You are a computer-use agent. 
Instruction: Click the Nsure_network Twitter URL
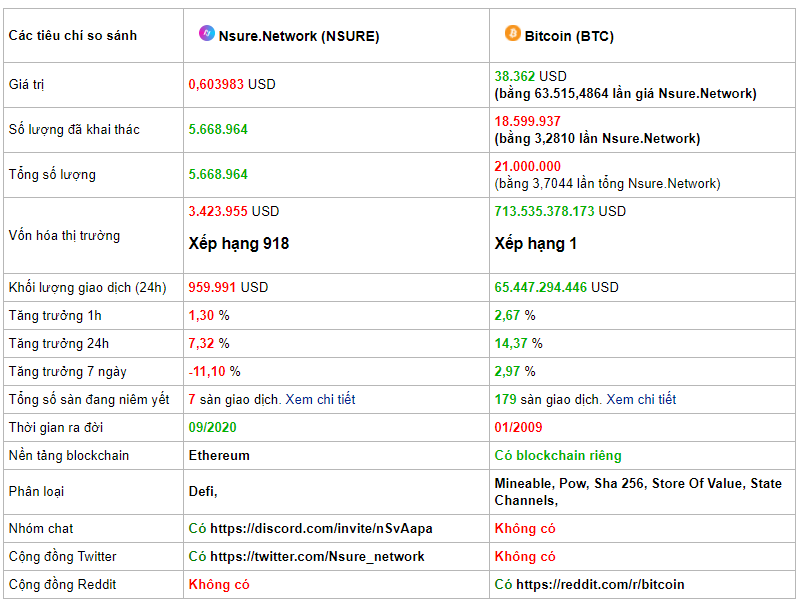[x=317, y=556]
